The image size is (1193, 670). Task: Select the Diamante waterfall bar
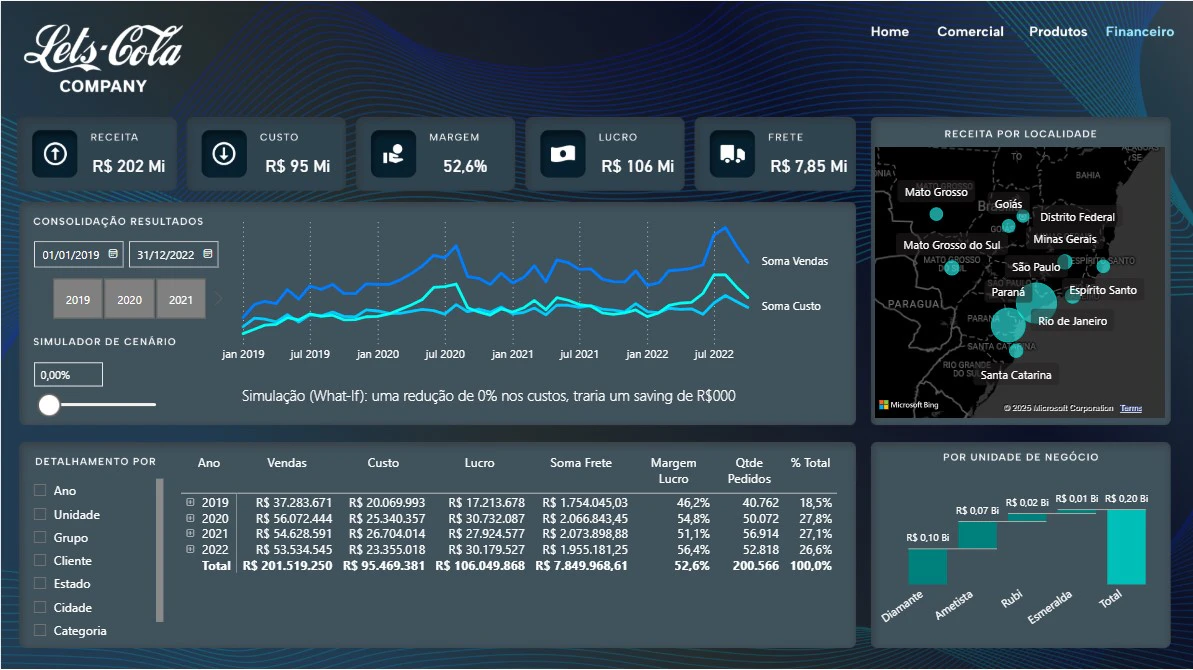(x=927, y=567)
